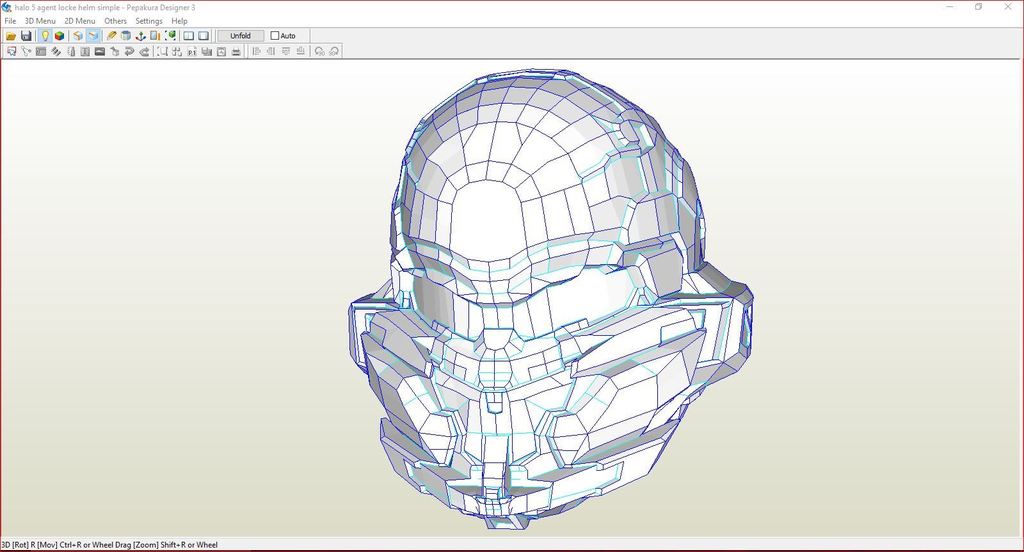The height and width of the screenshot is (552, 1024).
Task: Select the pencil edge-marking tool
Action: [x=111, y=36]
